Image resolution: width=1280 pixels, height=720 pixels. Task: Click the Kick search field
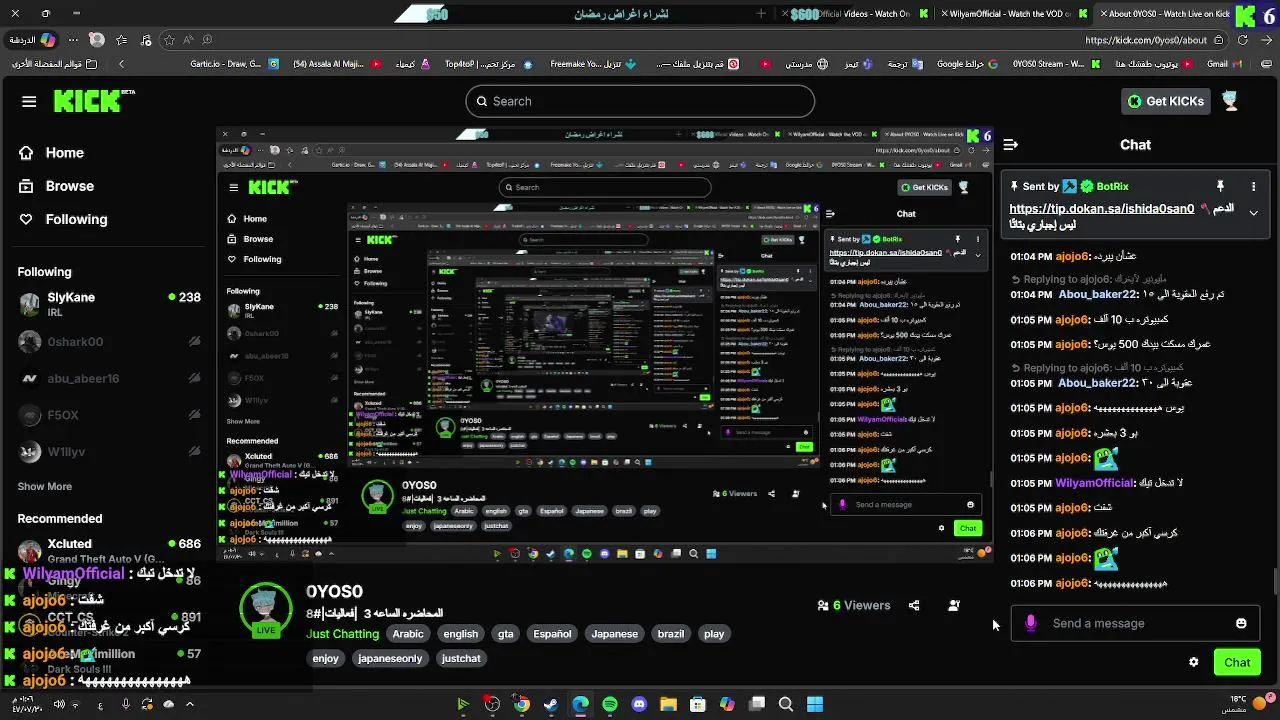[640, 101]
